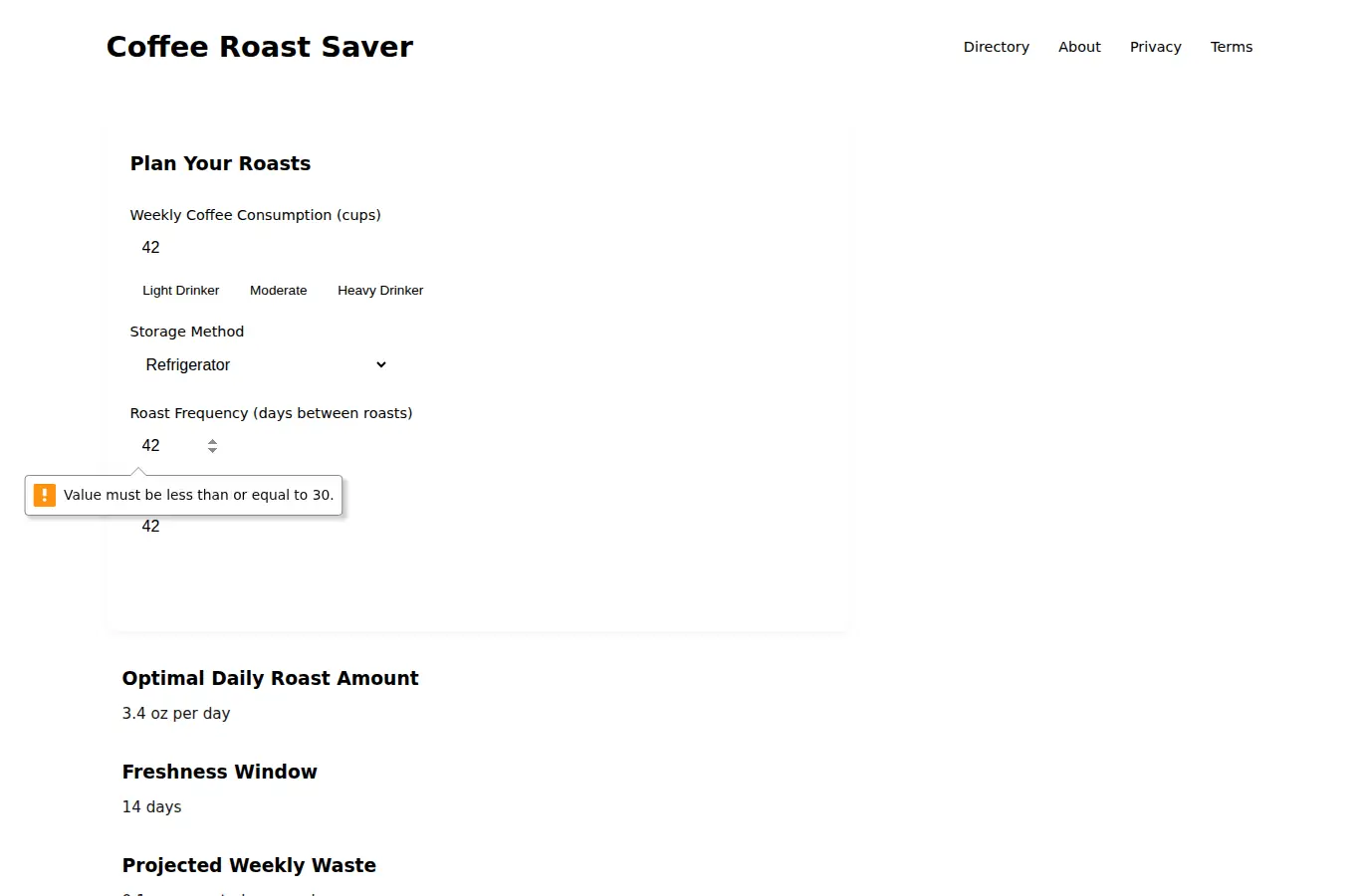
Task: Increment Roast Frequency with up arrow
Action: 212,441
